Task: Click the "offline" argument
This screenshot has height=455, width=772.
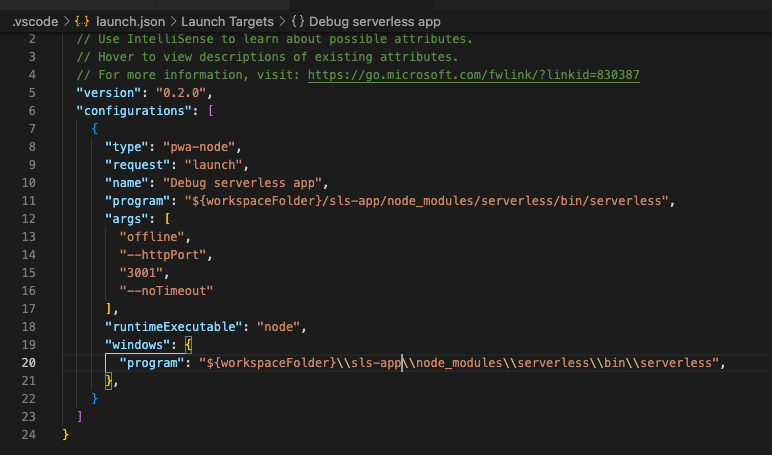Action: tap(152, 237)
